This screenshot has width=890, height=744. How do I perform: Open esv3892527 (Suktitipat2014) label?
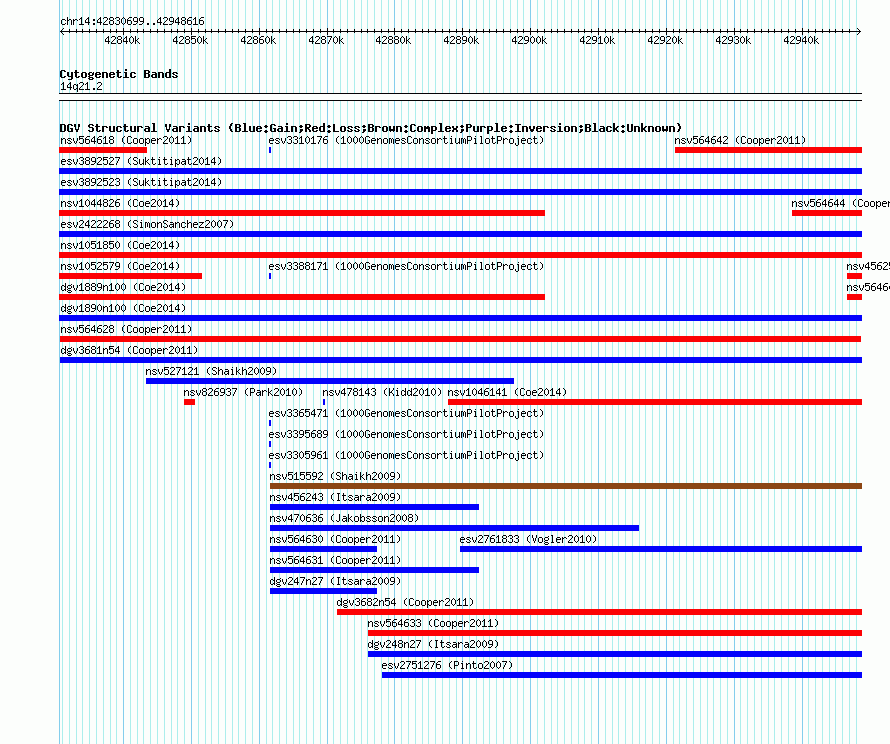click(x=141, y=161)
